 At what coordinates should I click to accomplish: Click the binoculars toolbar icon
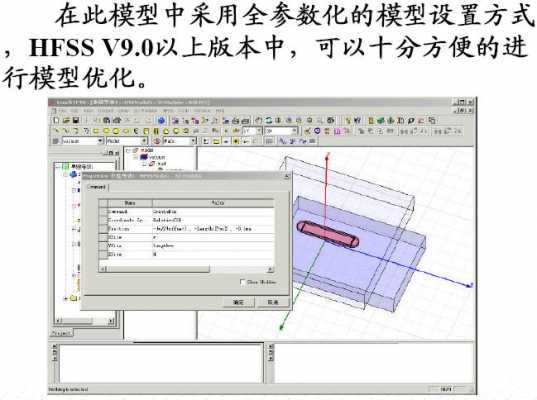[x=330, y=120]
